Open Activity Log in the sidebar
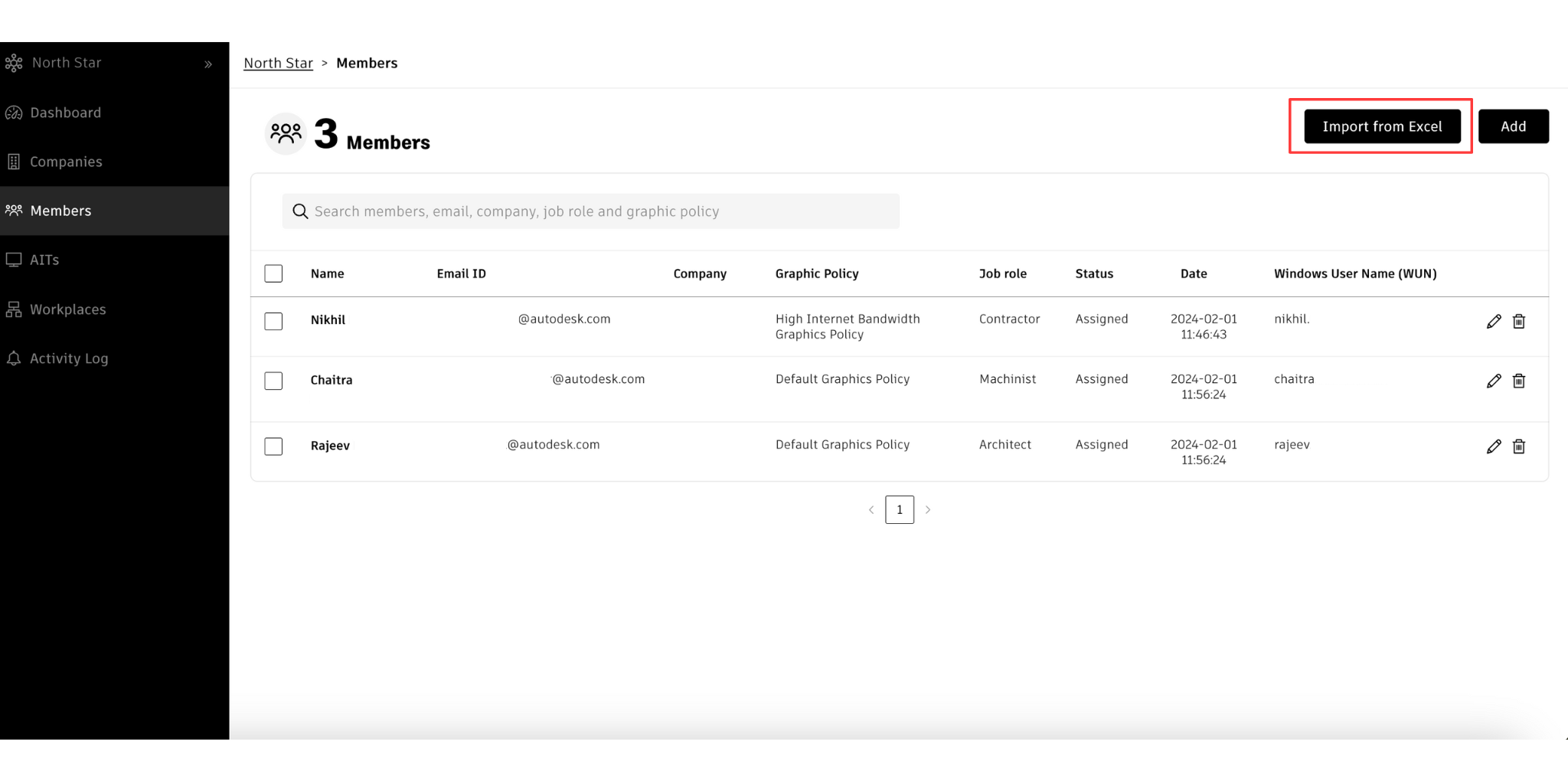 (x=69, y=358)
